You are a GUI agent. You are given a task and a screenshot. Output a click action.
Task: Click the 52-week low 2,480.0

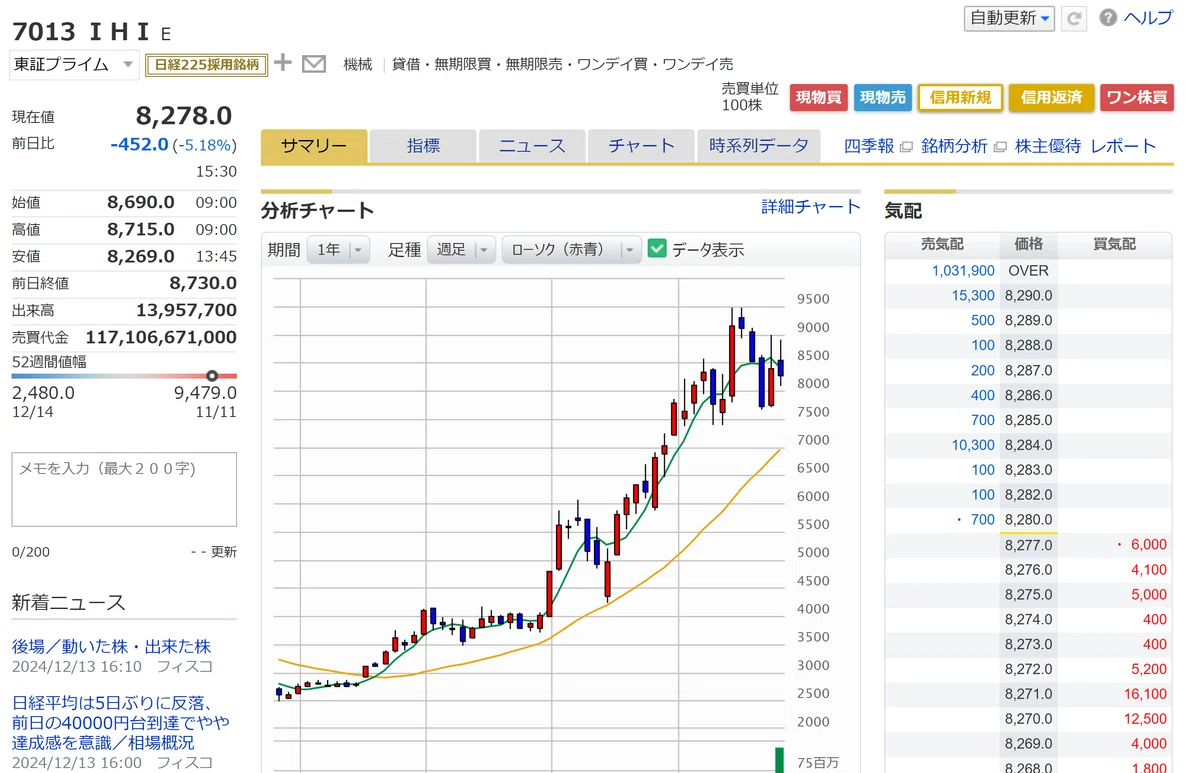43,393
